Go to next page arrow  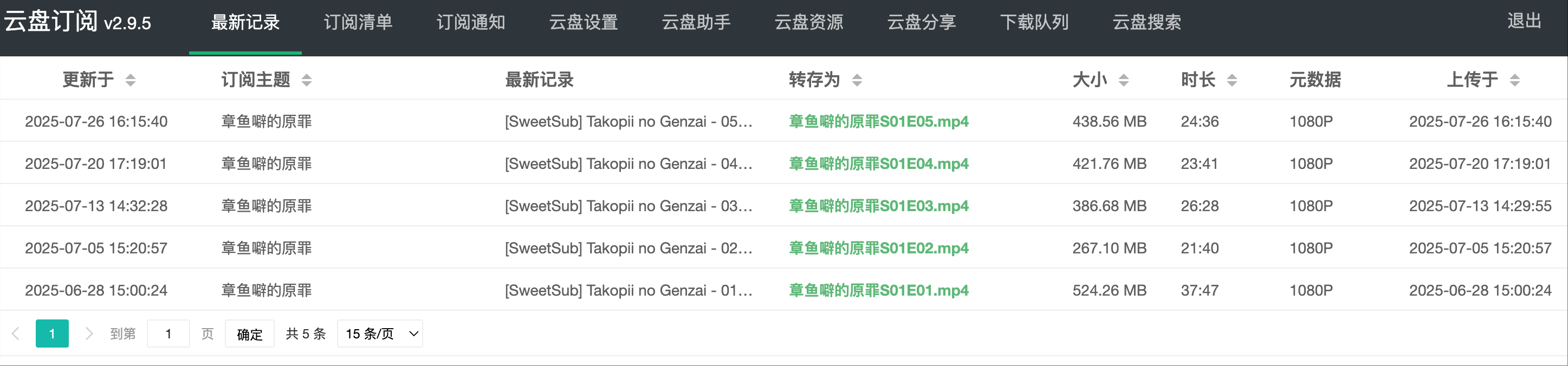[x=89, y=333]
